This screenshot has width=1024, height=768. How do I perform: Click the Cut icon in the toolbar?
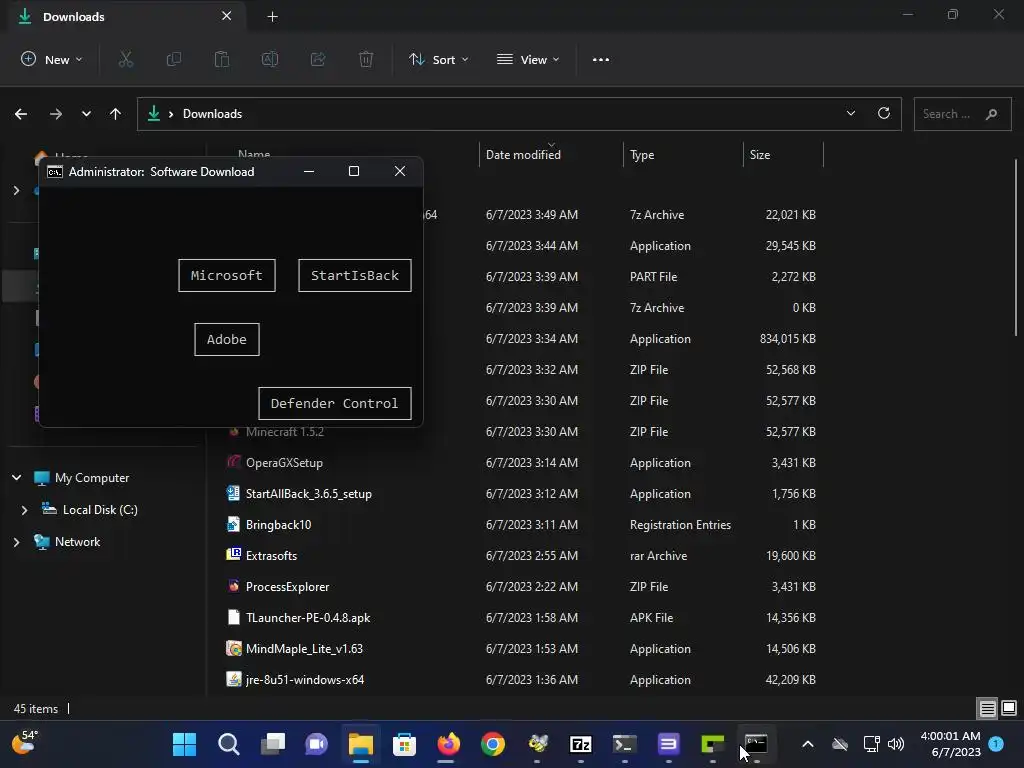pyautogui.click(x=125, y=59)
